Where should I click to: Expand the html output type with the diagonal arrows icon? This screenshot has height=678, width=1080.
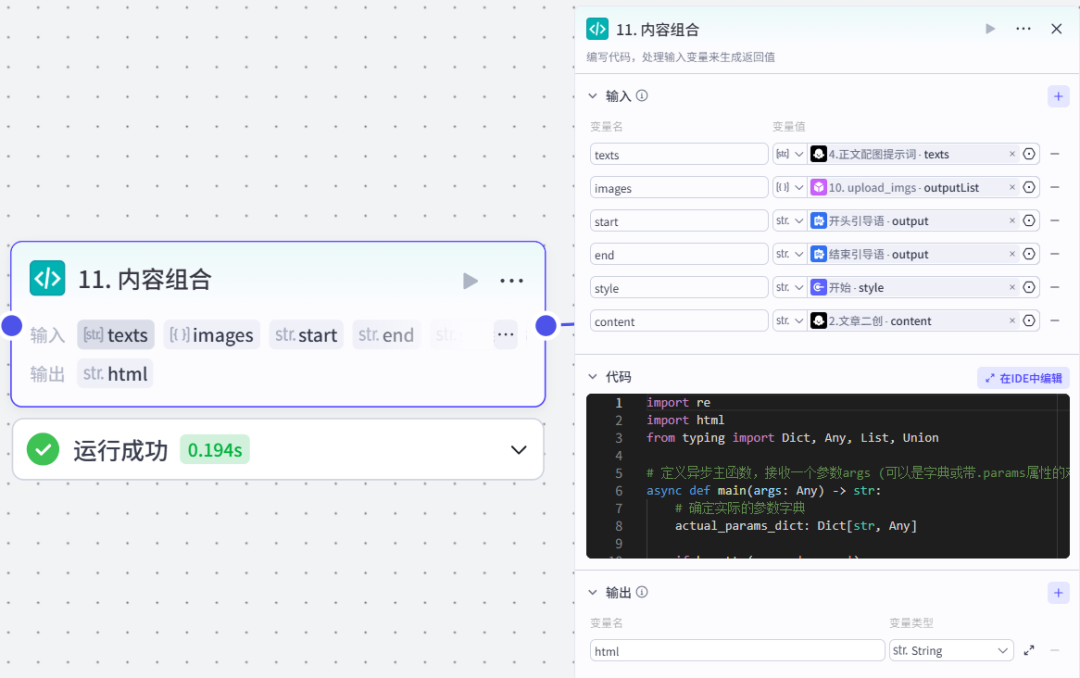[x=1029, y=650]
